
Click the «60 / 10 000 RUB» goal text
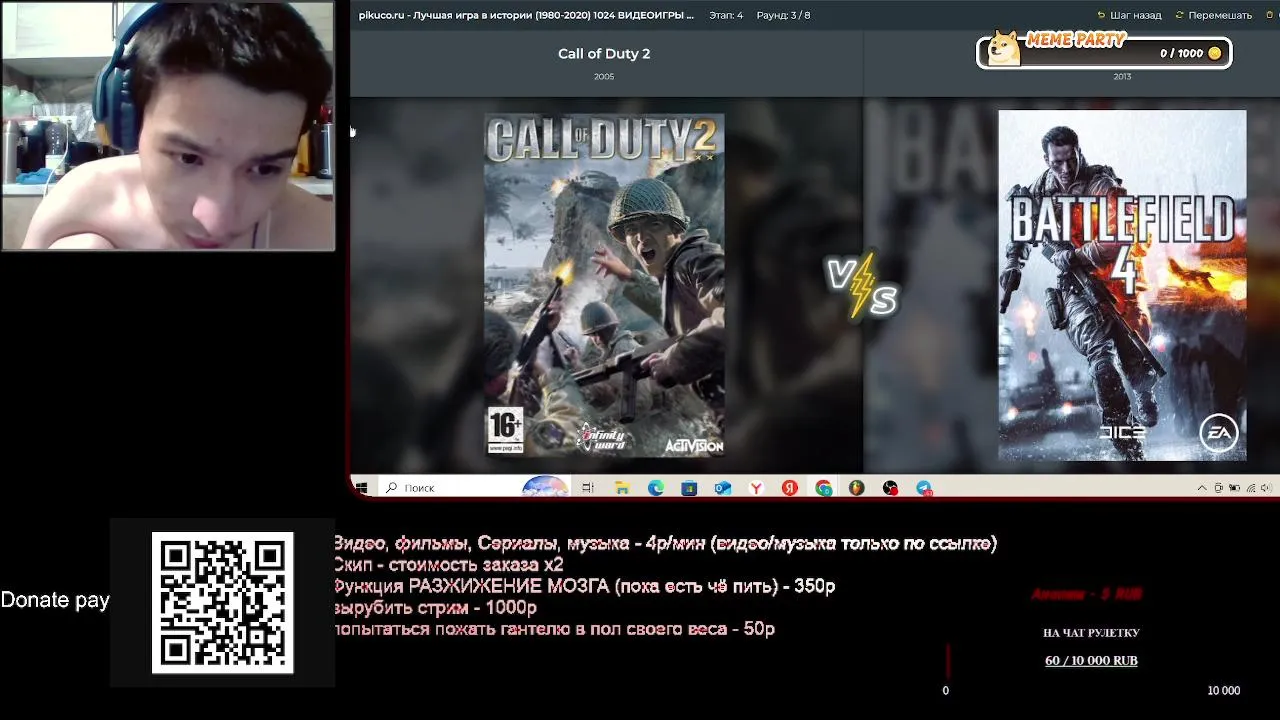pos(1091,661)
